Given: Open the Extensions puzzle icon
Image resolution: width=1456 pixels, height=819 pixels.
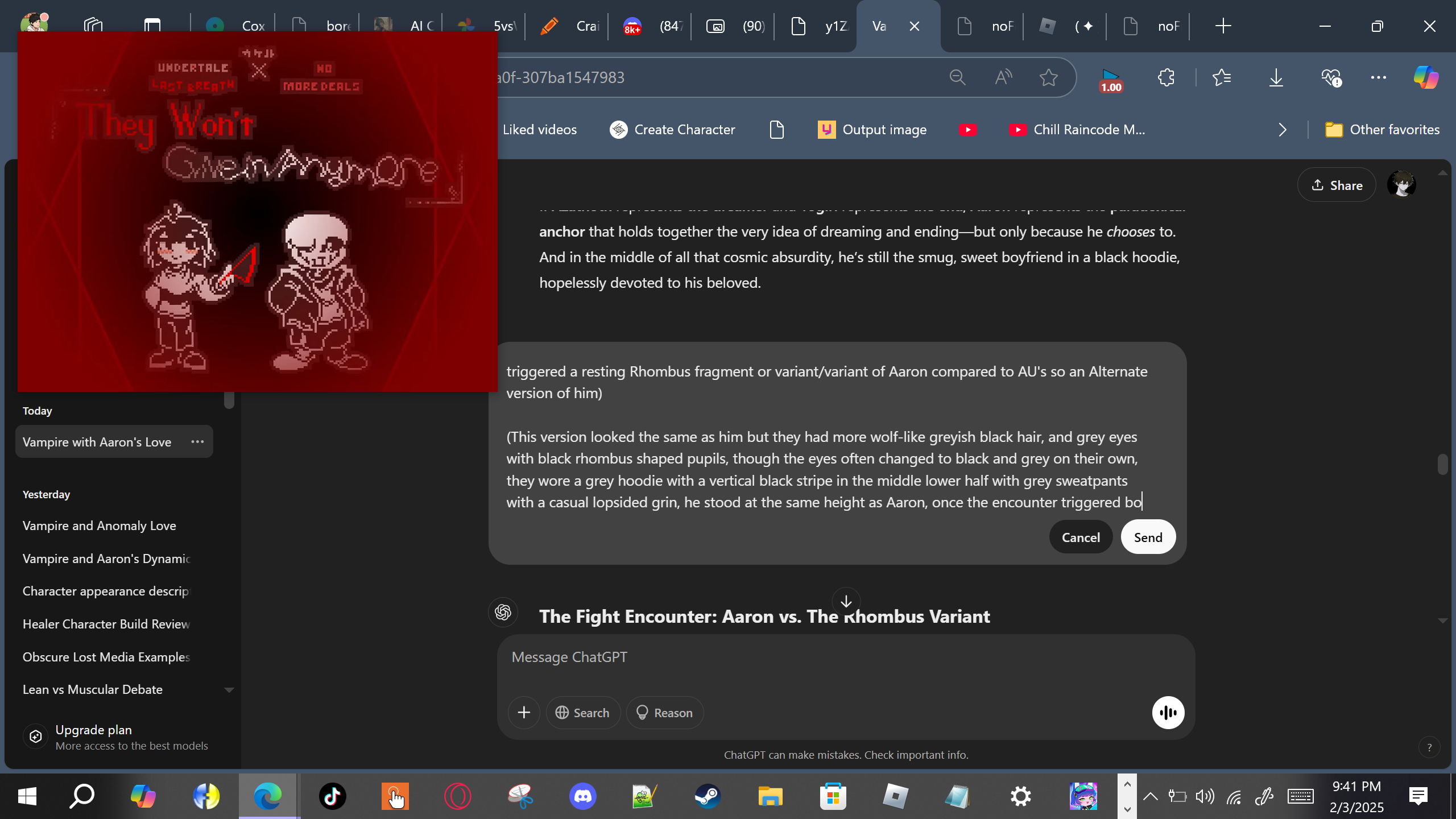Looking at the screenshot, I should [x=1166, y=77].
